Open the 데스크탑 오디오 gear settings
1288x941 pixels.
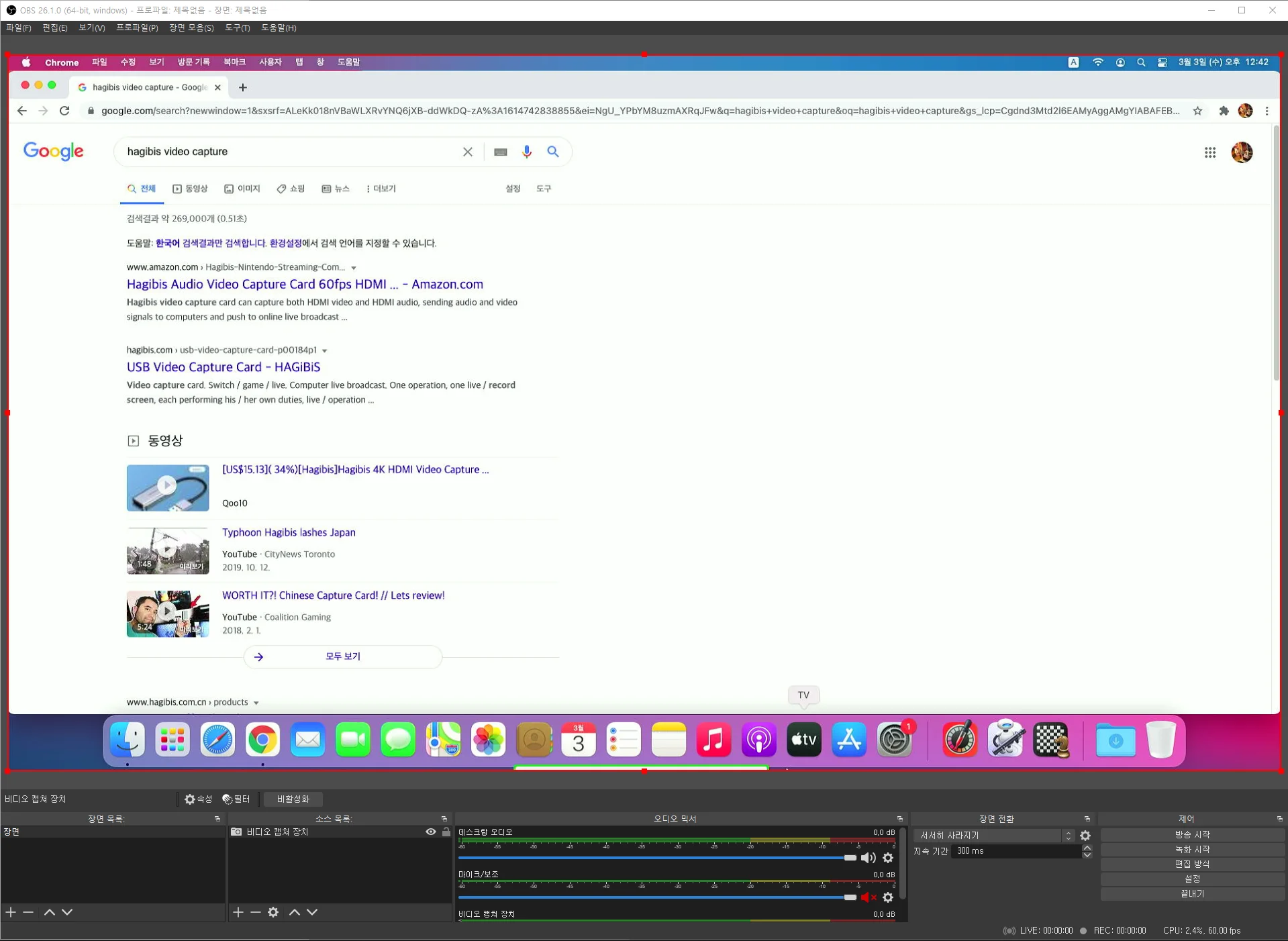pyautogui.click(x=888, y=858)
